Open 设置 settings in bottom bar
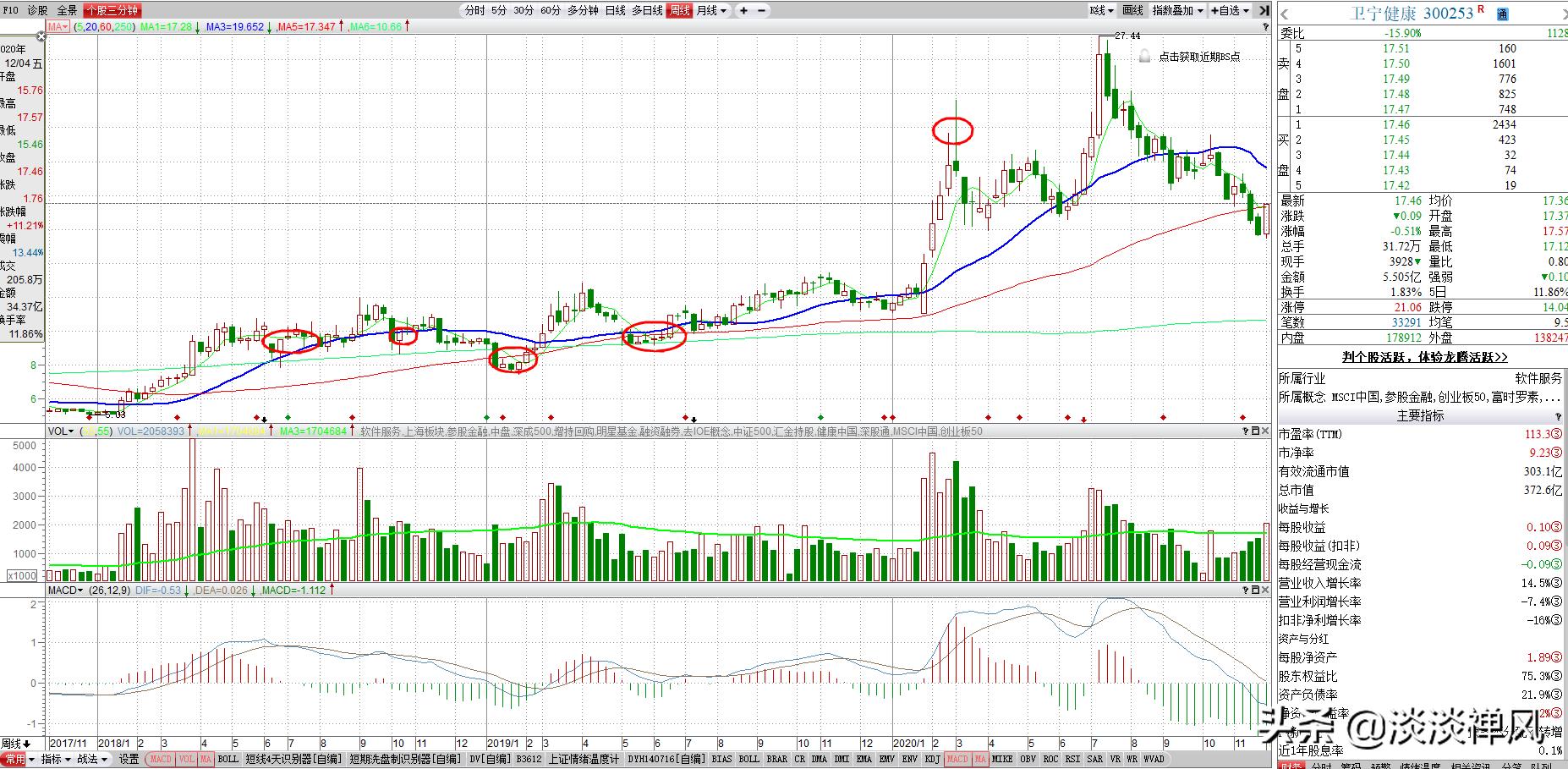The width and height of the screenshot is (1568, 769). click(x=129, y=759)
